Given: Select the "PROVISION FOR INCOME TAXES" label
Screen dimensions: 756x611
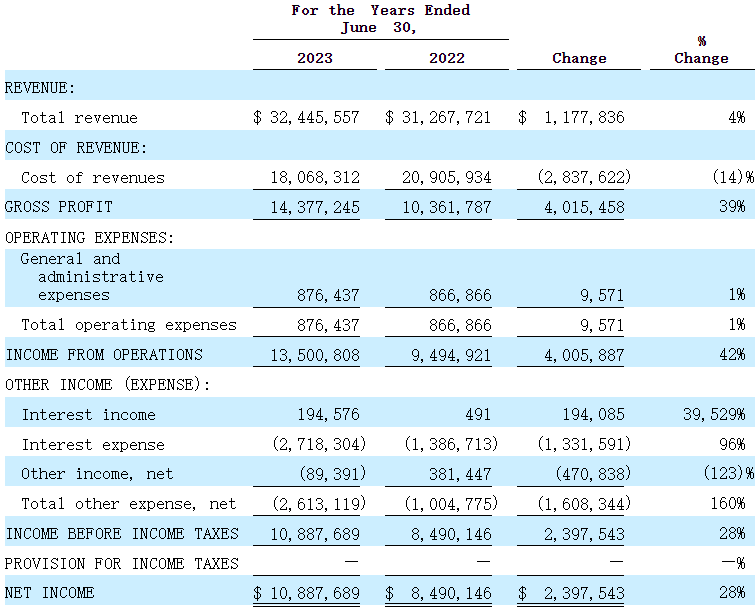Looking at the screenshot, I should [122, 564].
